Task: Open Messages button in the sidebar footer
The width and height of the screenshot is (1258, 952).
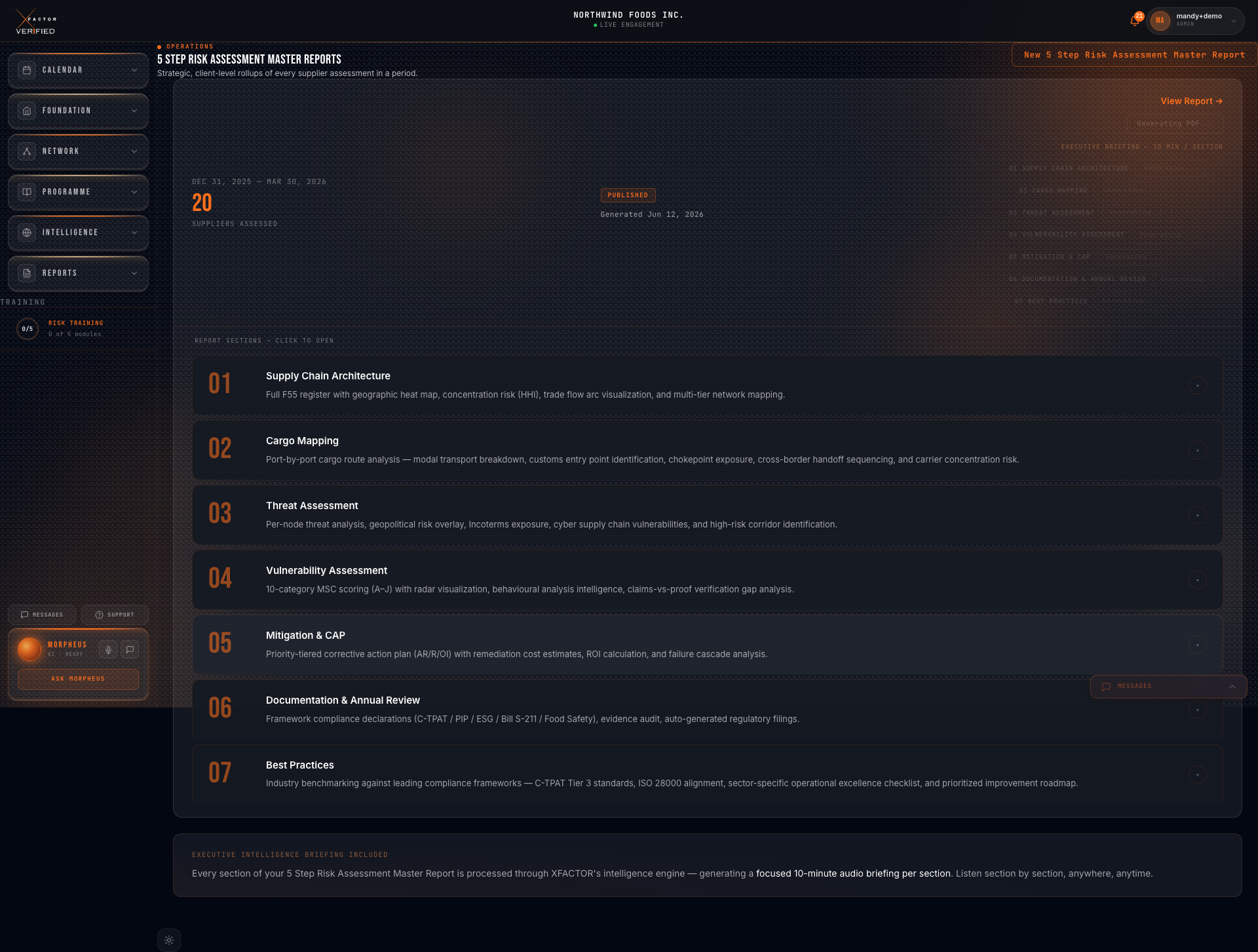Action: click(42, 615)
